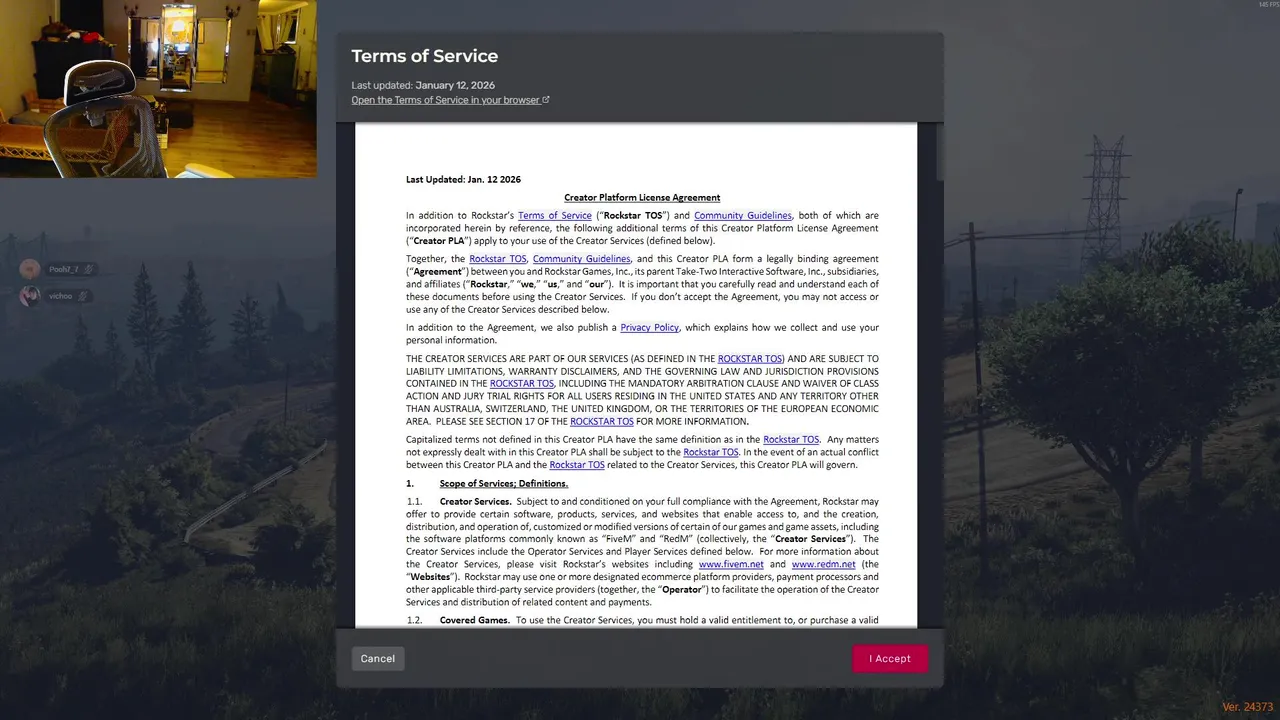Click "Last Updated: Jan. 12 2026" in the document
This screenshot has width=1280, height=720.
(463, 180)
